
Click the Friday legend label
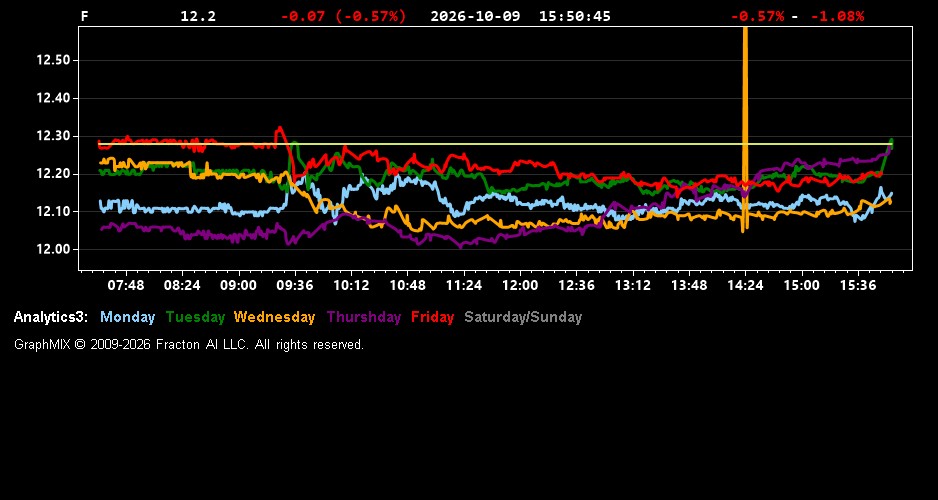pyautogui.click(x=433, y=318)
